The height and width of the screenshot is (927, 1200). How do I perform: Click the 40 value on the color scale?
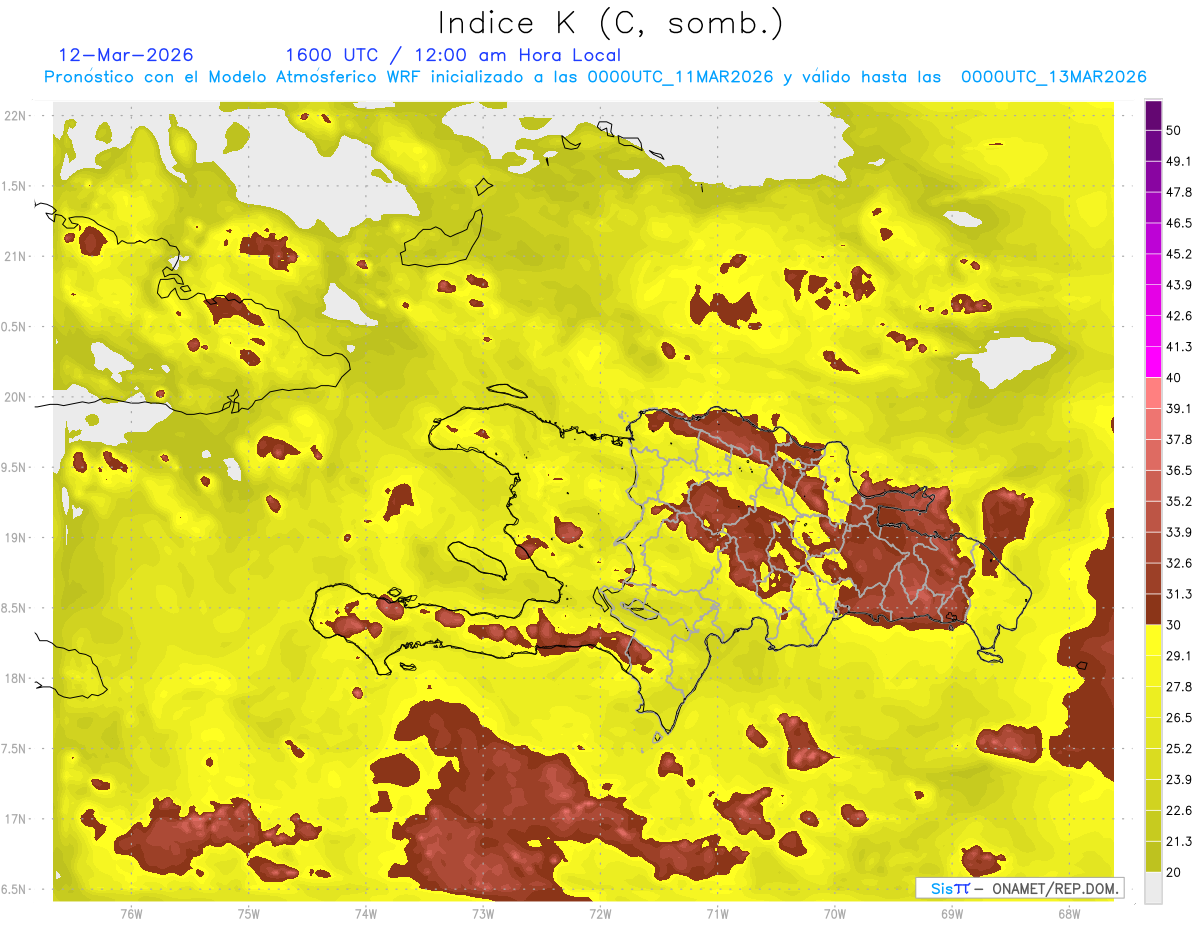click(x=1174, y=377)
